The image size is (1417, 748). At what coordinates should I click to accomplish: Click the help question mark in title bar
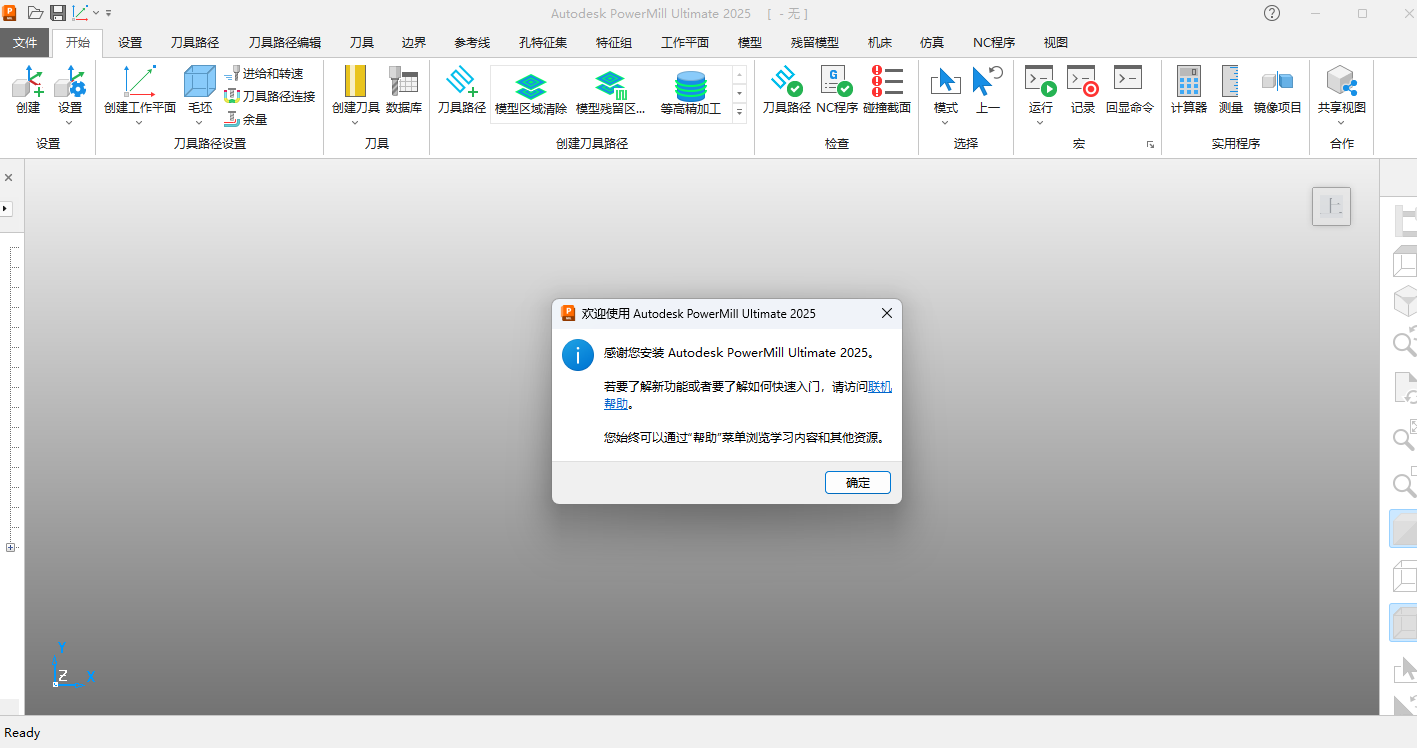coord(1271,13)
